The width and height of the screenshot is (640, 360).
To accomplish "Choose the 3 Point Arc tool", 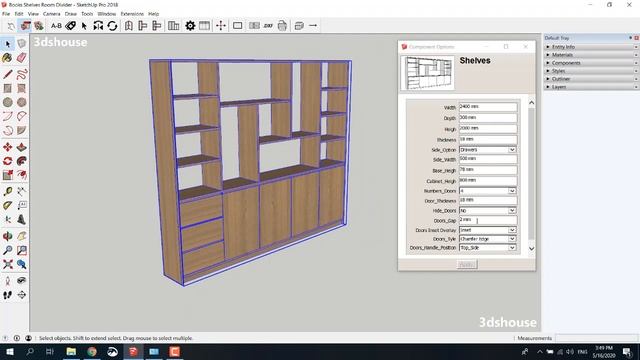I will 7,131.
